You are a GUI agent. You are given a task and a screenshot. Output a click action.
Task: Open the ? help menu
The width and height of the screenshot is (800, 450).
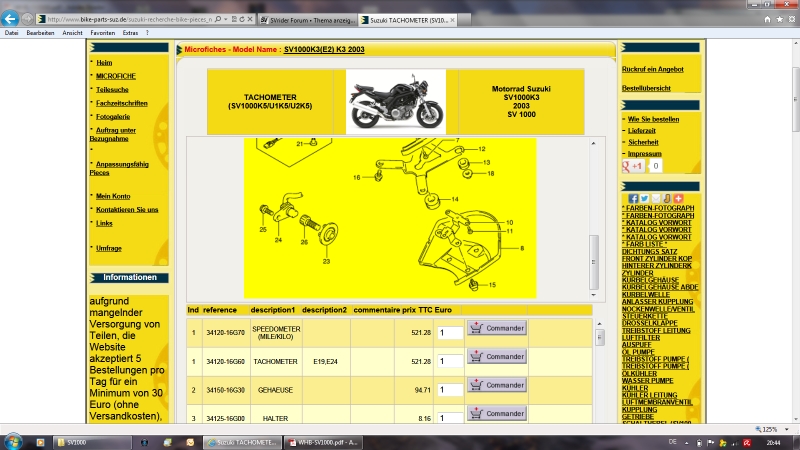click(147, 33)
